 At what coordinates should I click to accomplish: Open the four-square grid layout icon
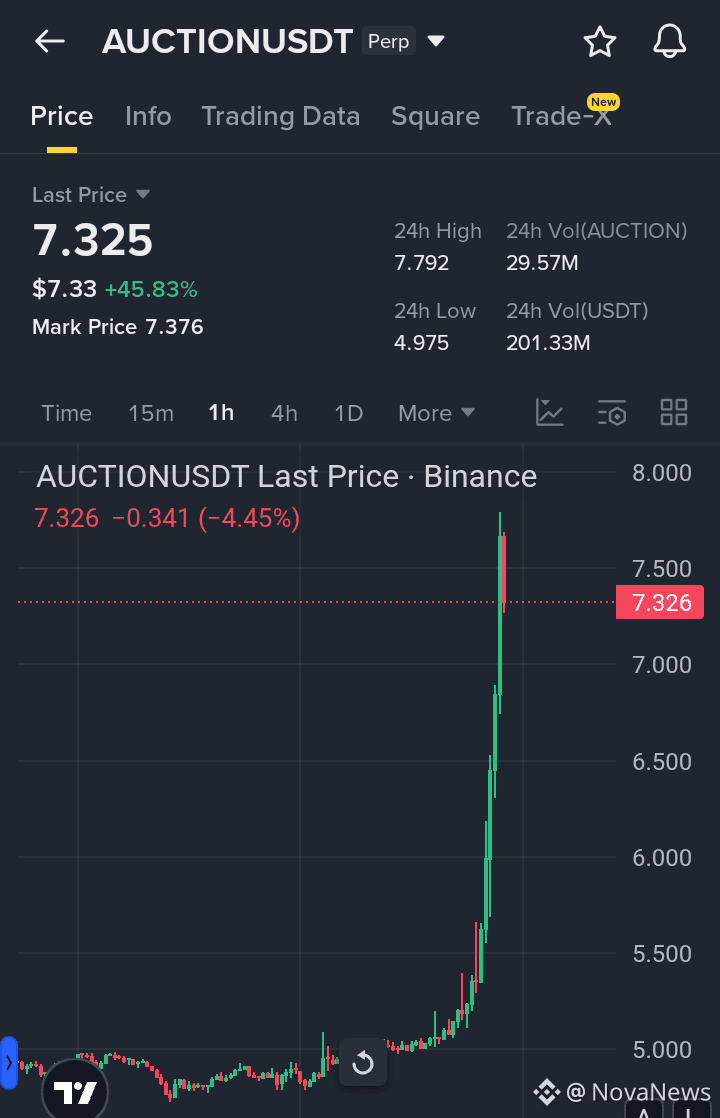tap(674, 412)
